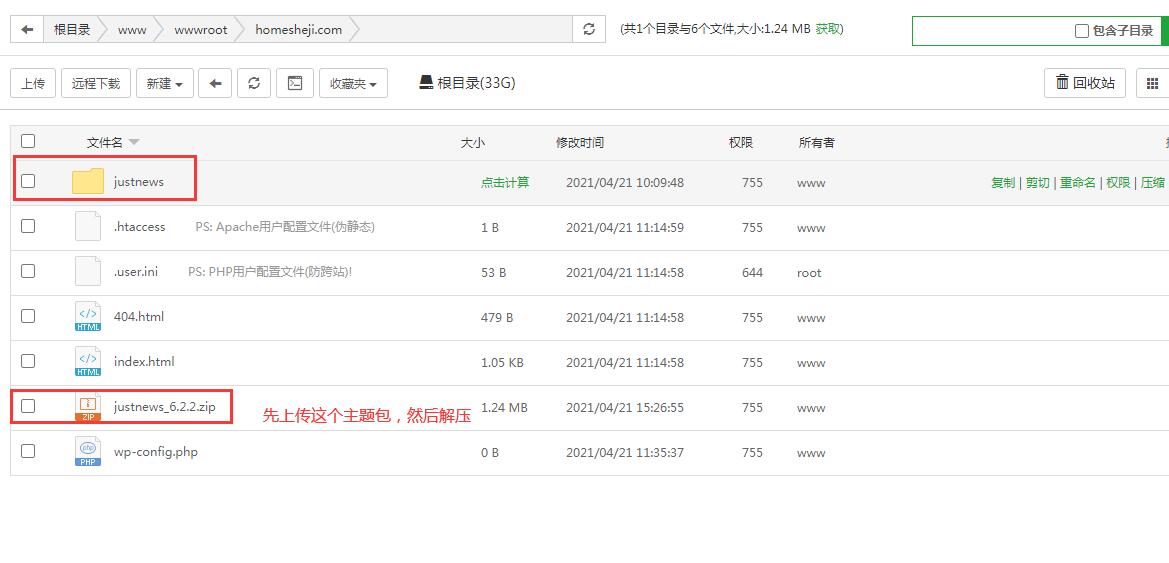Click the 644 permission value

coord(752,273)
